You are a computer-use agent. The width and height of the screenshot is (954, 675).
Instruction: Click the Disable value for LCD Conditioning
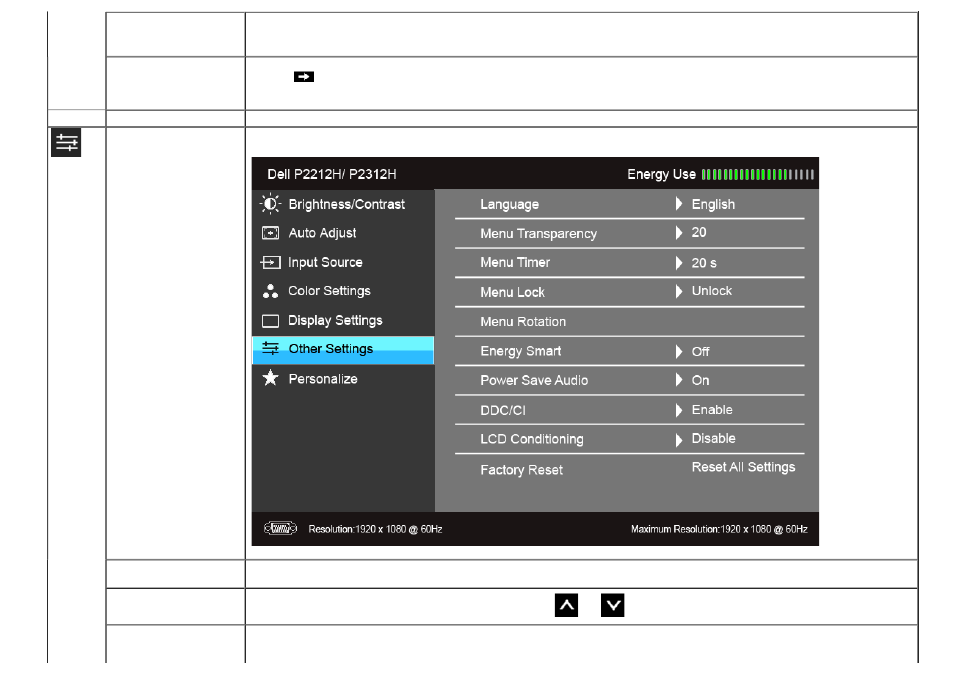tap(713, 438)
